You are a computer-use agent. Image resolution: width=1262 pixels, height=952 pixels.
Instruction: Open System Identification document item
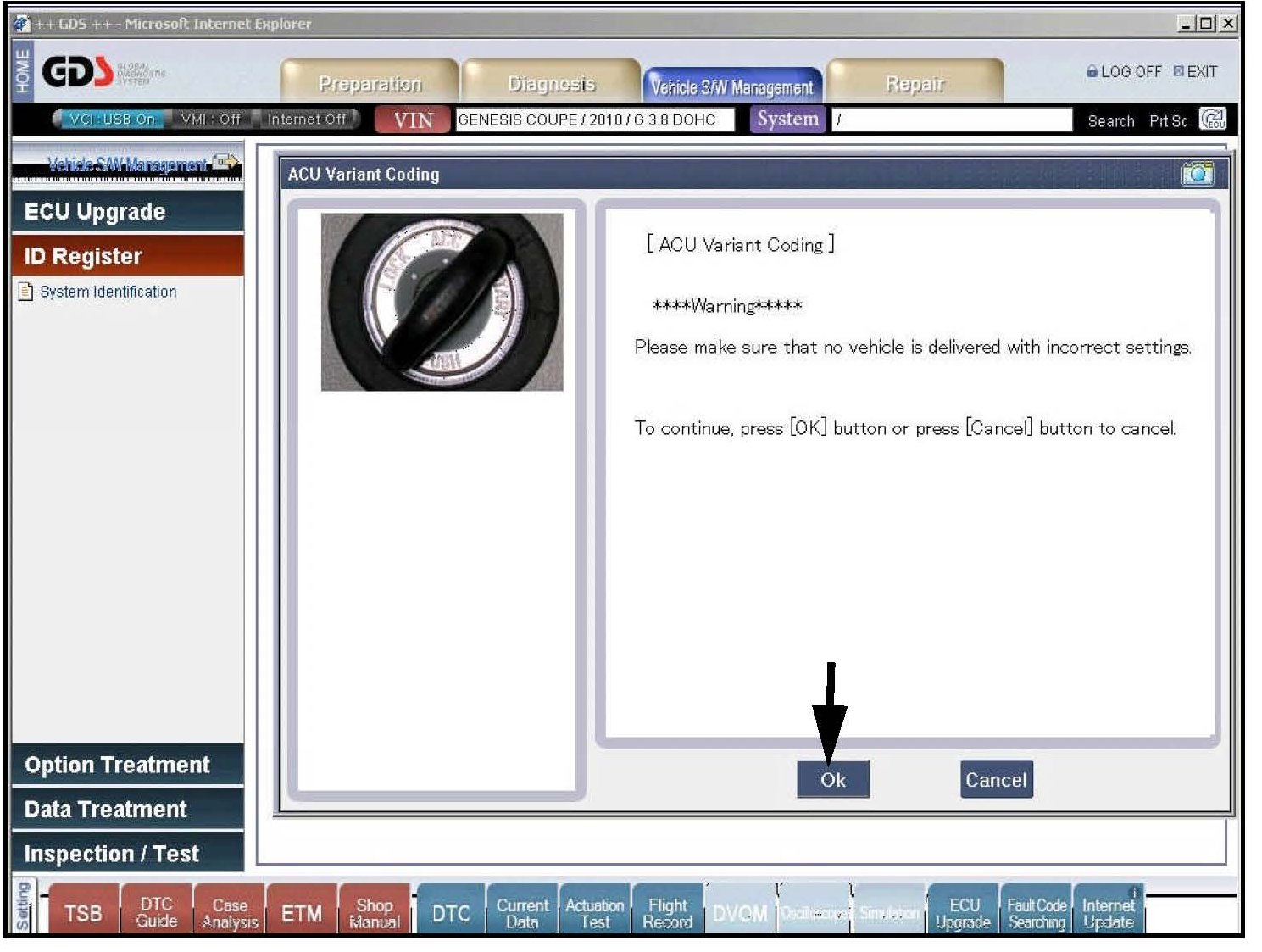pyautogui.click(x=108, y=292)
